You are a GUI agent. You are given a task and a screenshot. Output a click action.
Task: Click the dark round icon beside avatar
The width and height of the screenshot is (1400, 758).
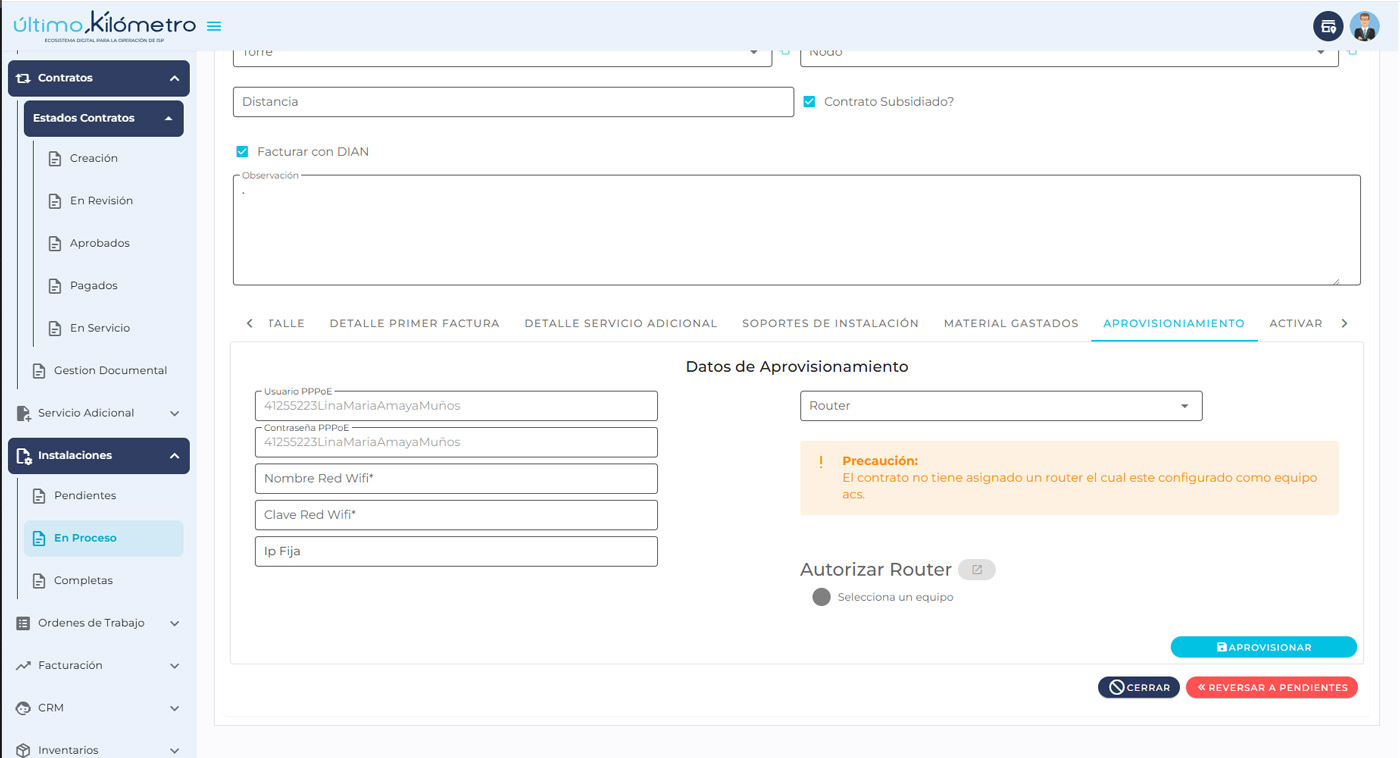coord(1327,26)
